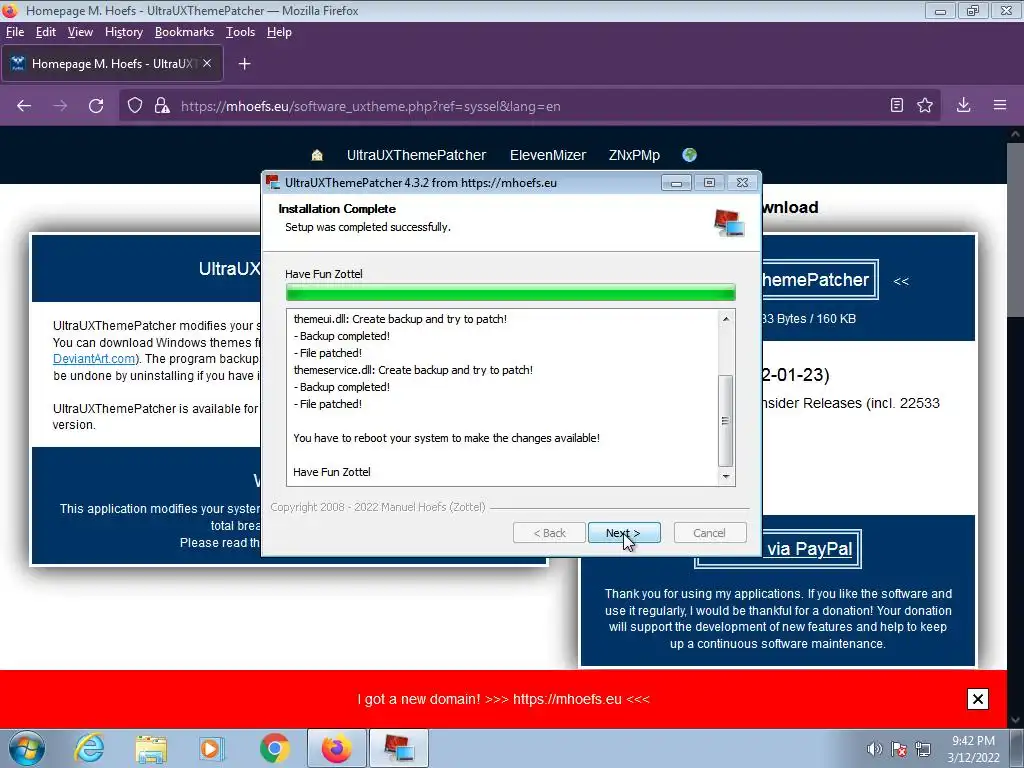Open the ZNxPMp navigation link
Screen dimensions: 1024x768
(x=634, y=155)
